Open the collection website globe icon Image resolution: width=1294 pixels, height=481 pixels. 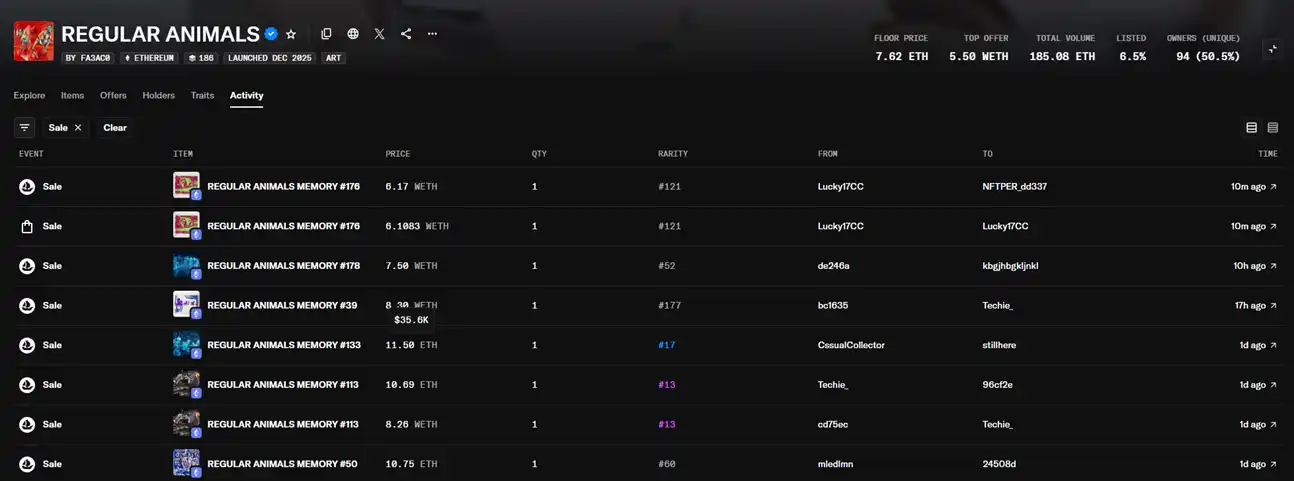(x=353, y=34)
